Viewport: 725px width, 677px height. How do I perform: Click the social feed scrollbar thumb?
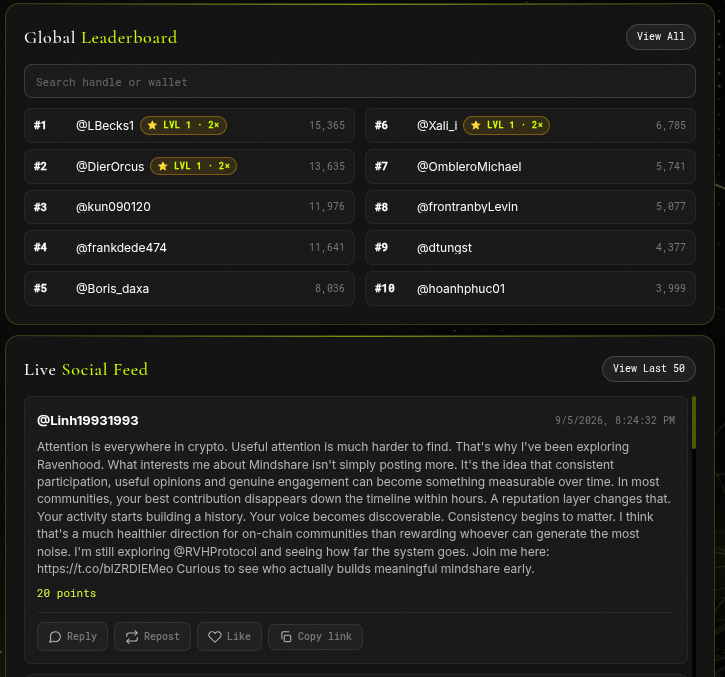(694, 422)
